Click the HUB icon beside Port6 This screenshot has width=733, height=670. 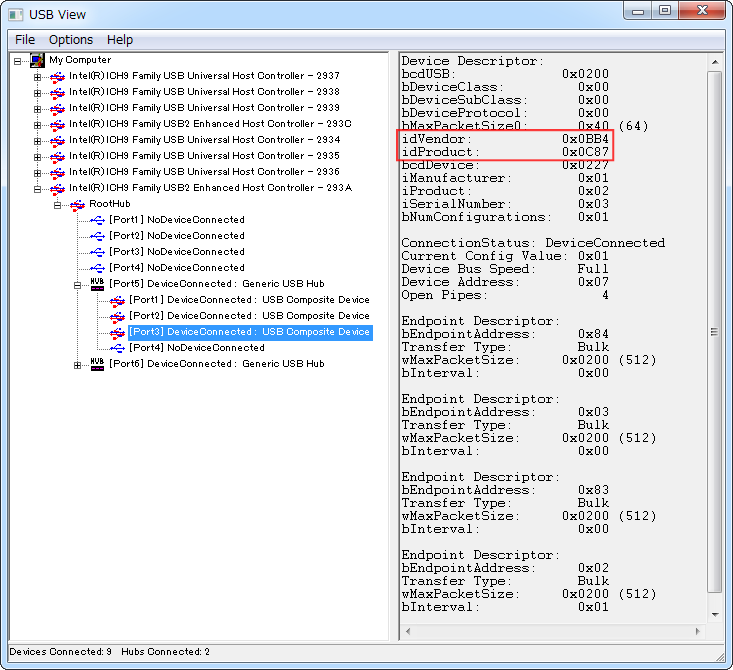pyautogui.click(x=97, y=364)
